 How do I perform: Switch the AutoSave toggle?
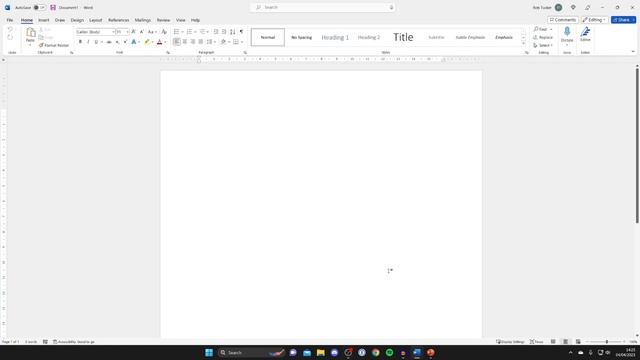pyautogui.click(x=40, y=7)
